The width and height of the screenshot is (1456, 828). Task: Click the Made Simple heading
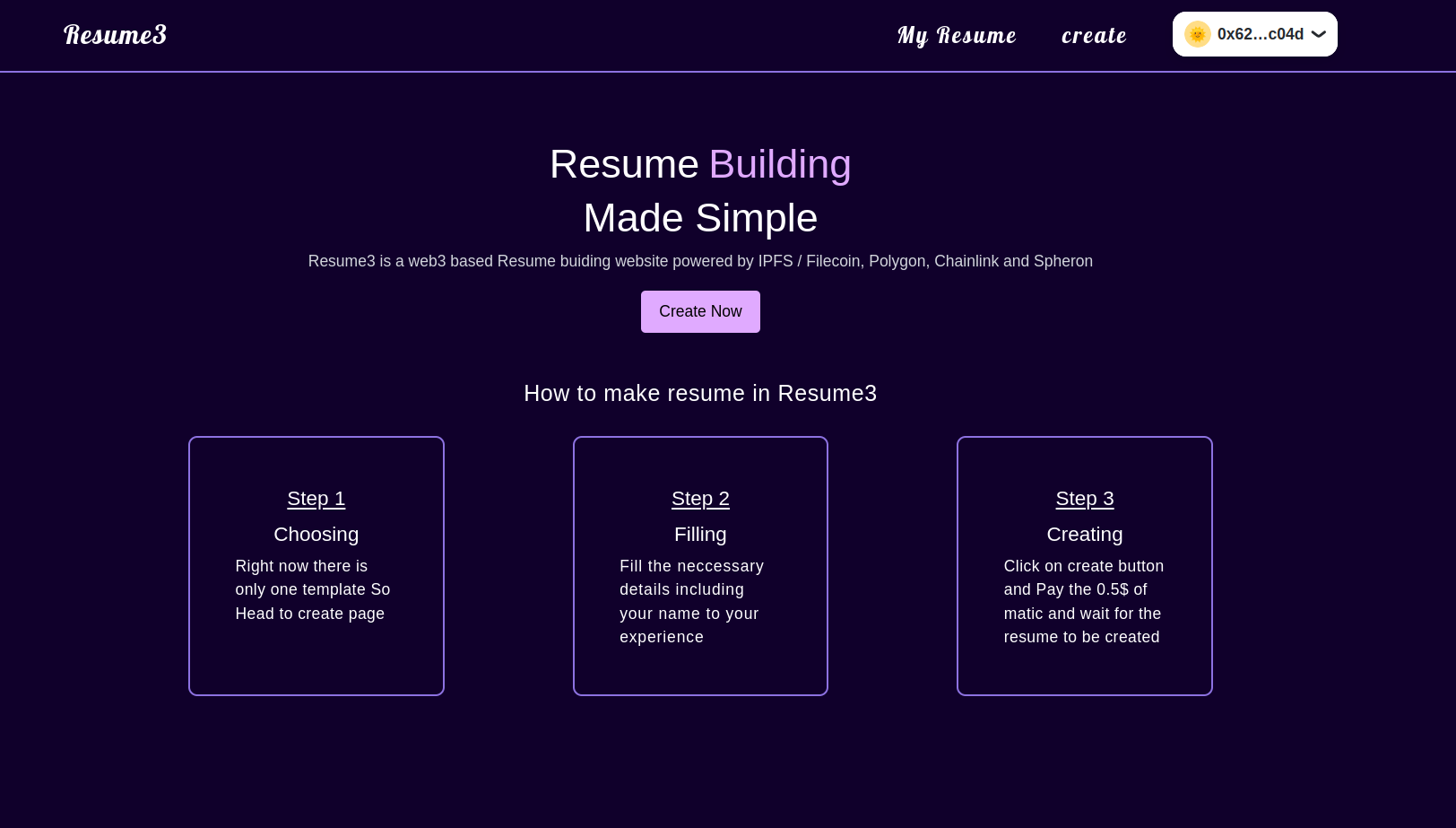pos(700,218)
